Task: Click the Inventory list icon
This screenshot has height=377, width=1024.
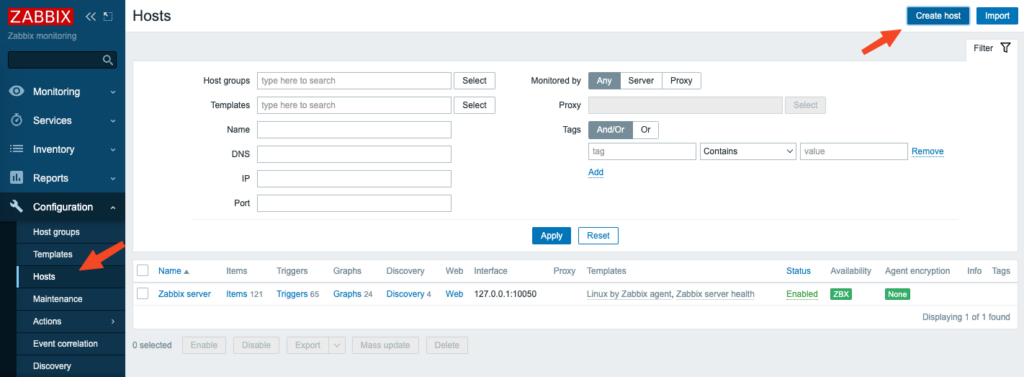Action: [17, 149]
